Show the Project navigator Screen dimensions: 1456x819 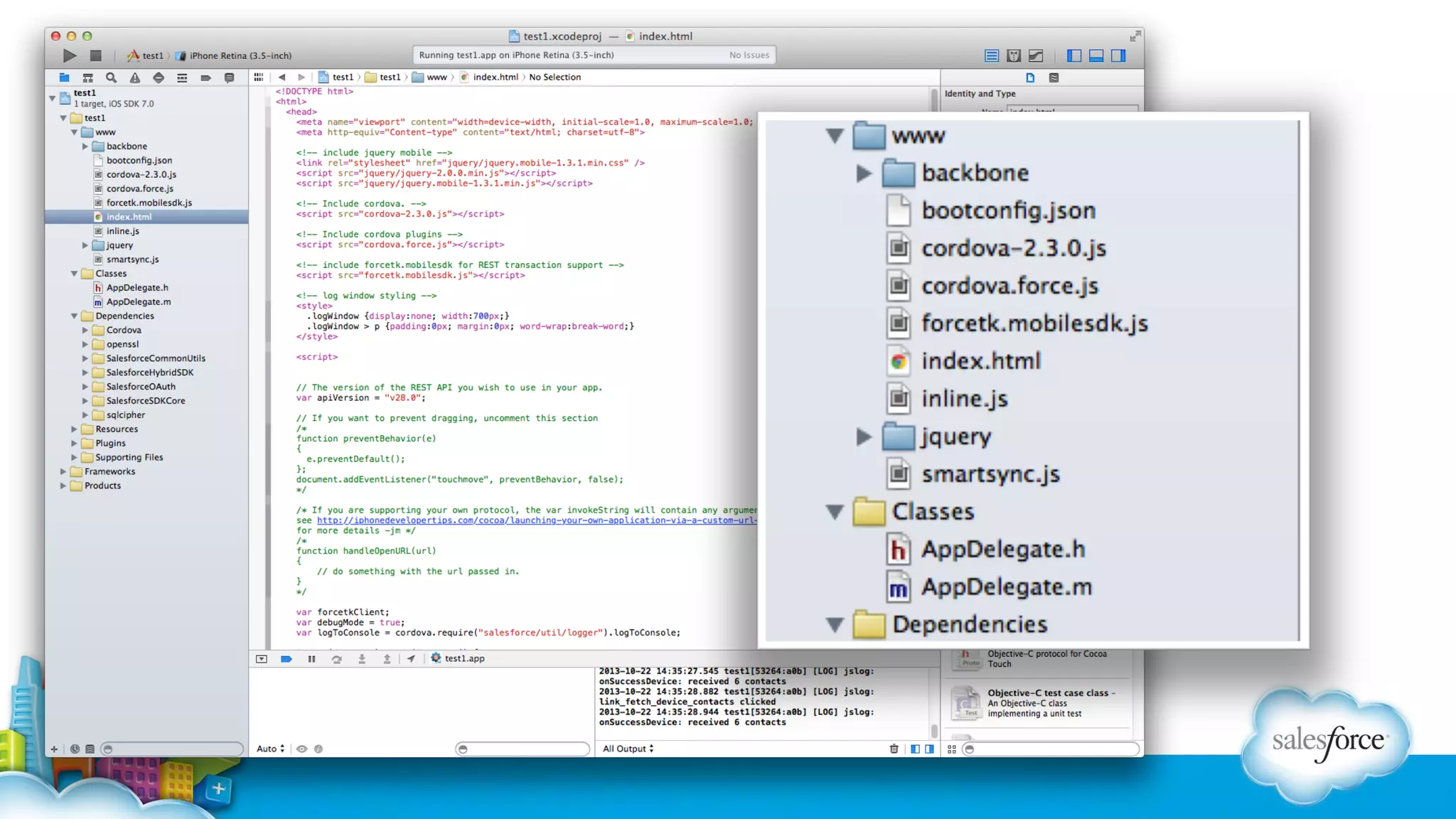[x=64, y=77]
